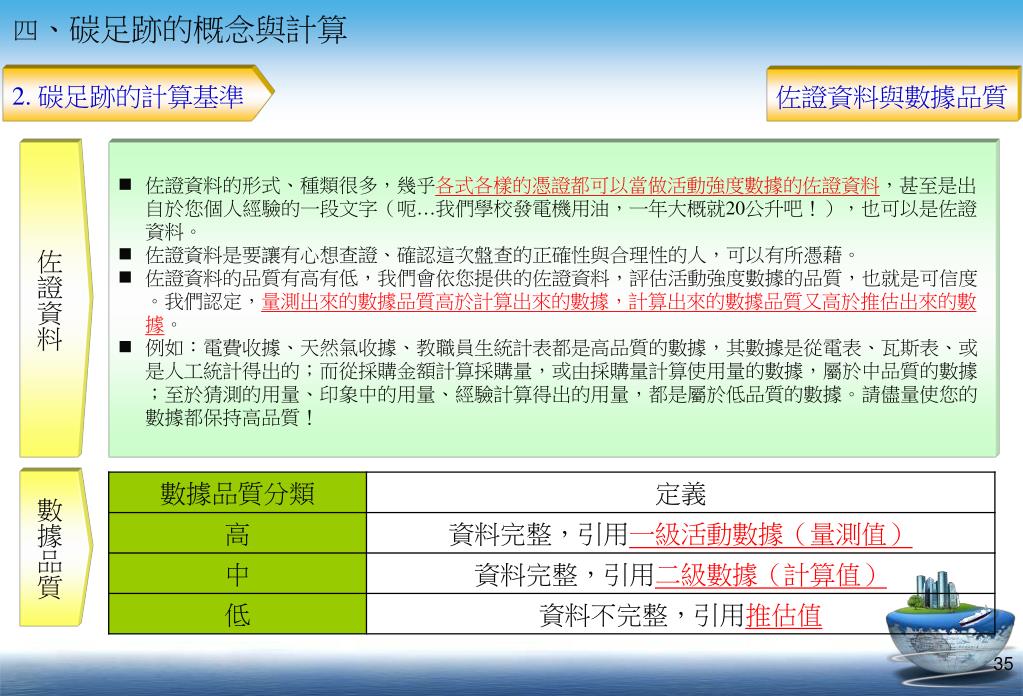Click bullet starting 例如：電費收據、天然氣收據
1023x696 pixels.
pos(561,382)
